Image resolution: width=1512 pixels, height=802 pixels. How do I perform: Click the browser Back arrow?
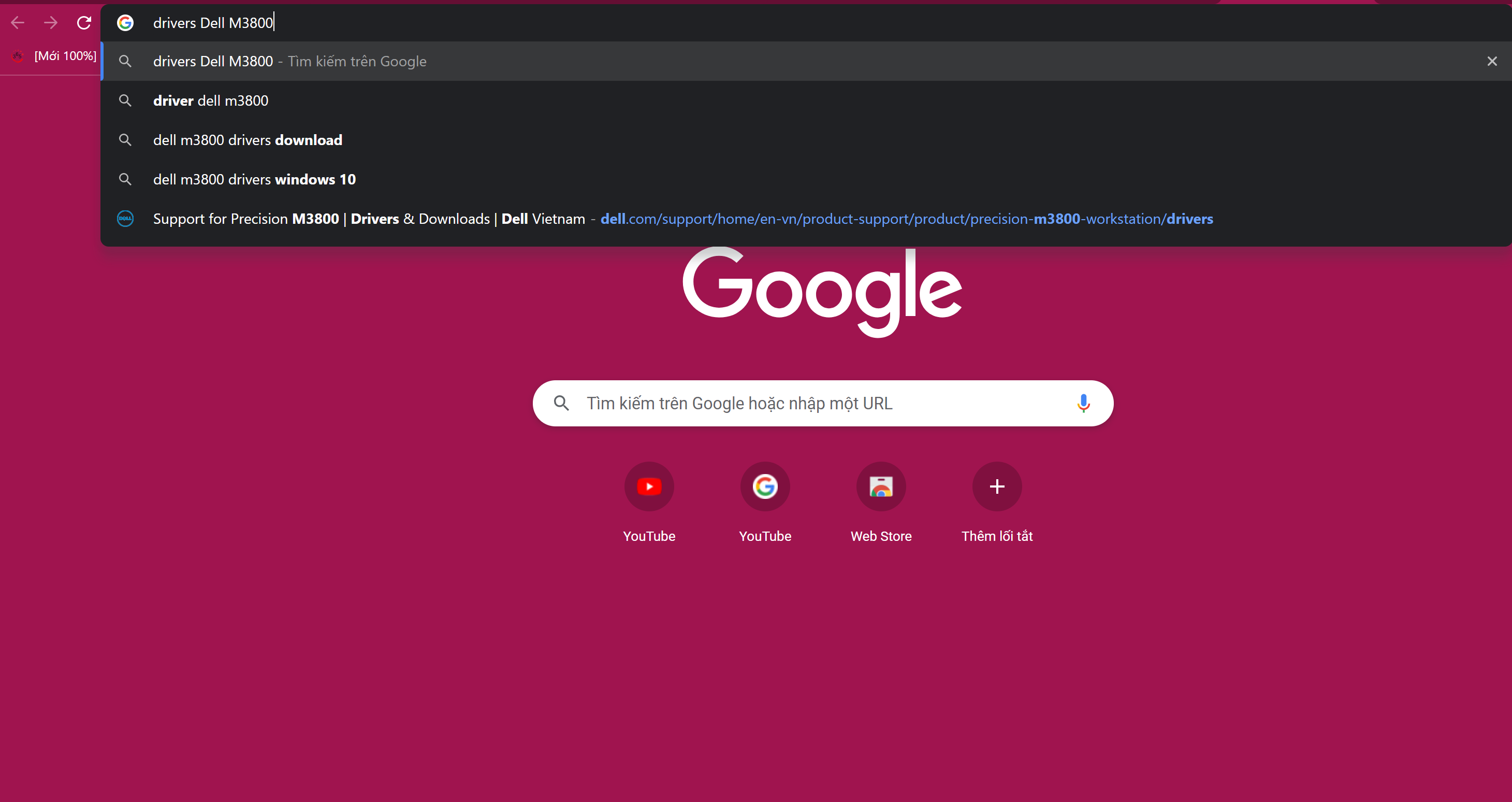[18, 23]
